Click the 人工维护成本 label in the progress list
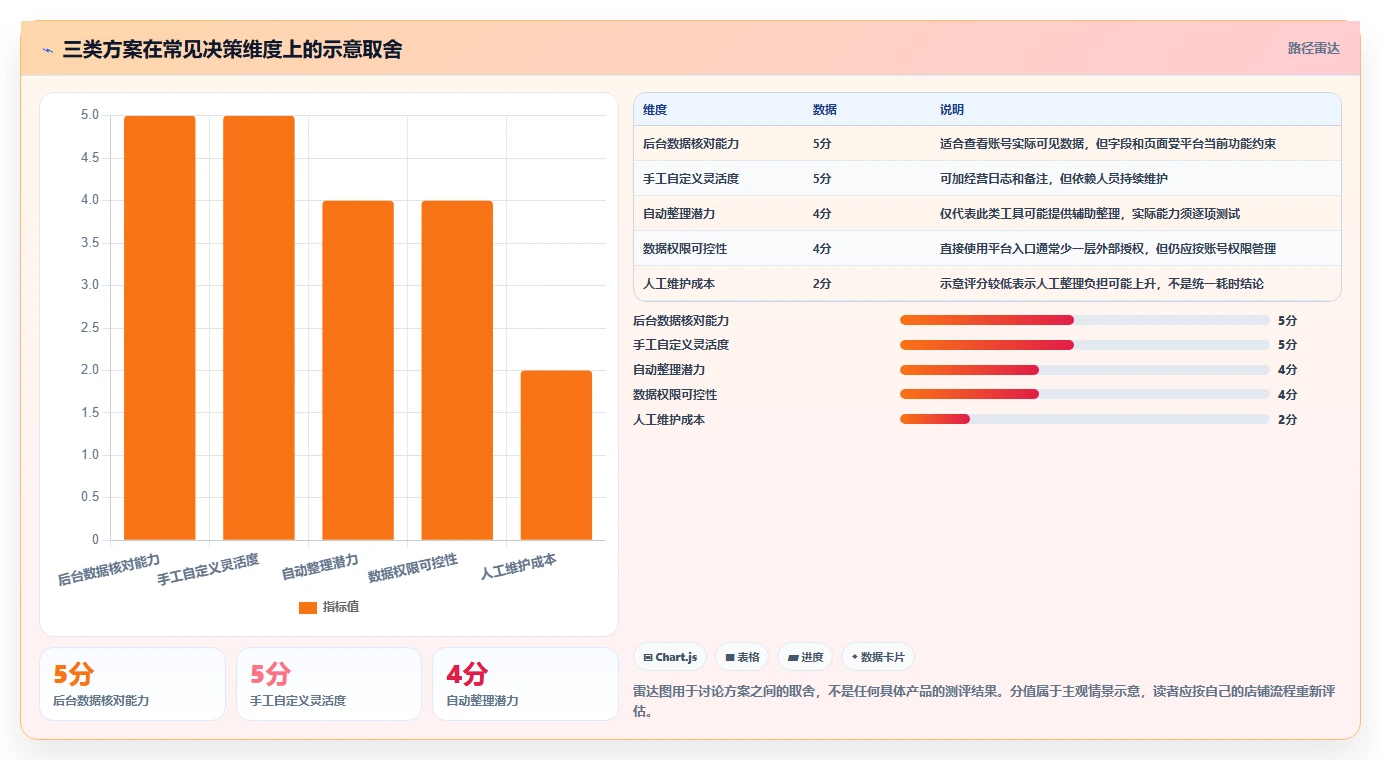1381x760 pixels. (669, 420)
